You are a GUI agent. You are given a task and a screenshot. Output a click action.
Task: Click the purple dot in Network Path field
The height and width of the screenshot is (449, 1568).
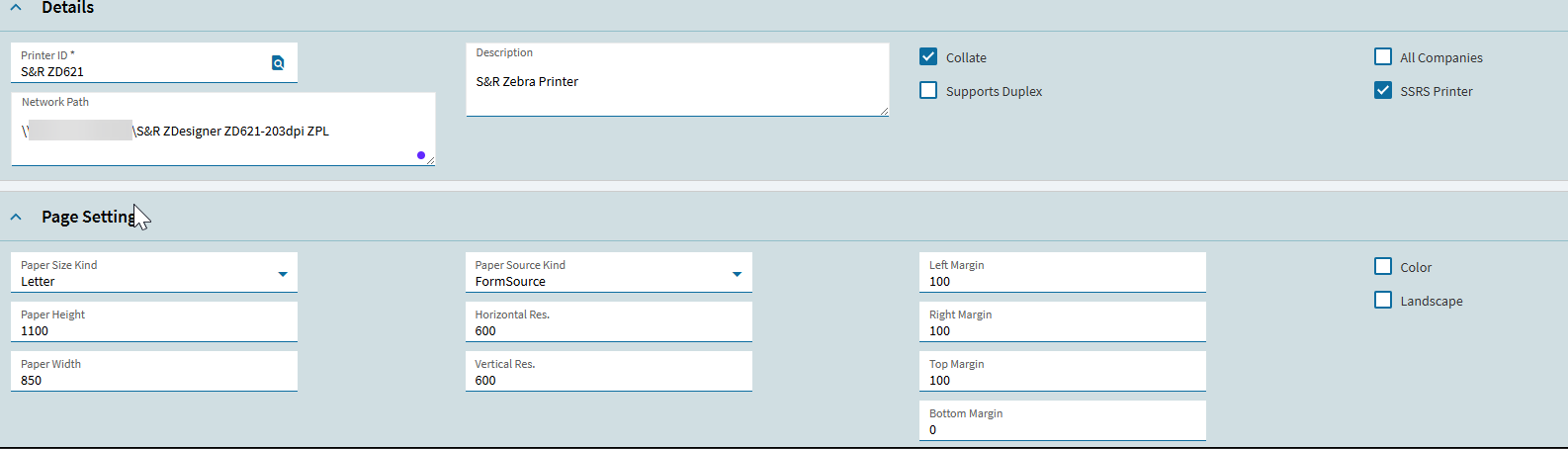[x=421, y=155]
